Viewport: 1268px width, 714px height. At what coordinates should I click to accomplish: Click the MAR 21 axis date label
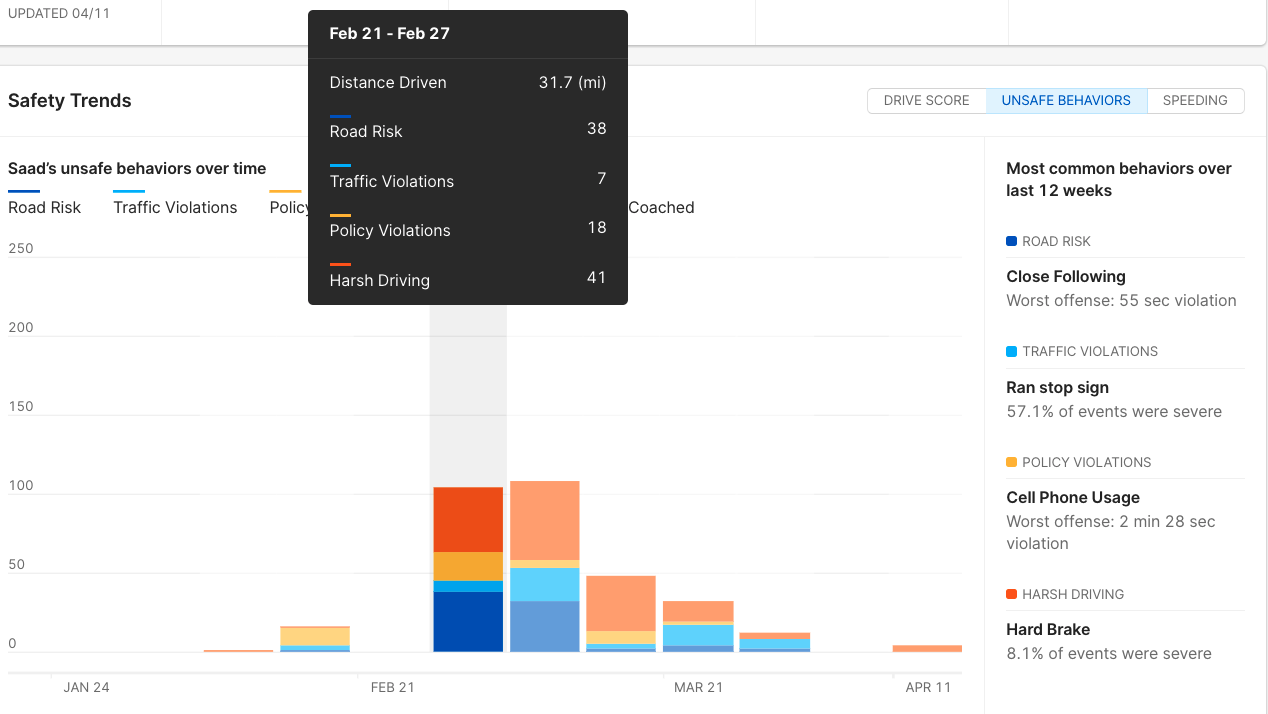[698, 688]
